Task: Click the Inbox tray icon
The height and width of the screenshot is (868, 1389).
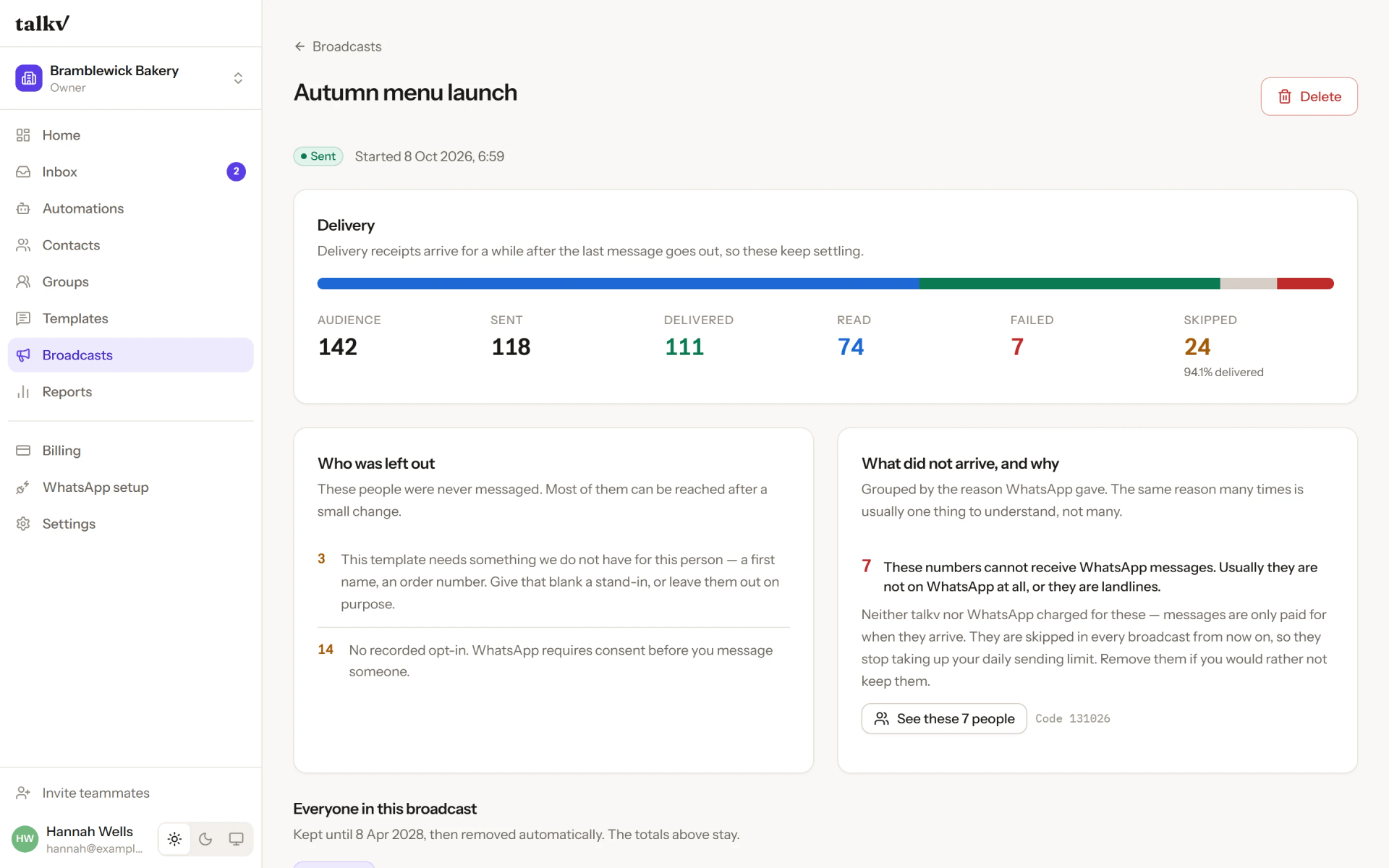Action: [x=23, y=172]
